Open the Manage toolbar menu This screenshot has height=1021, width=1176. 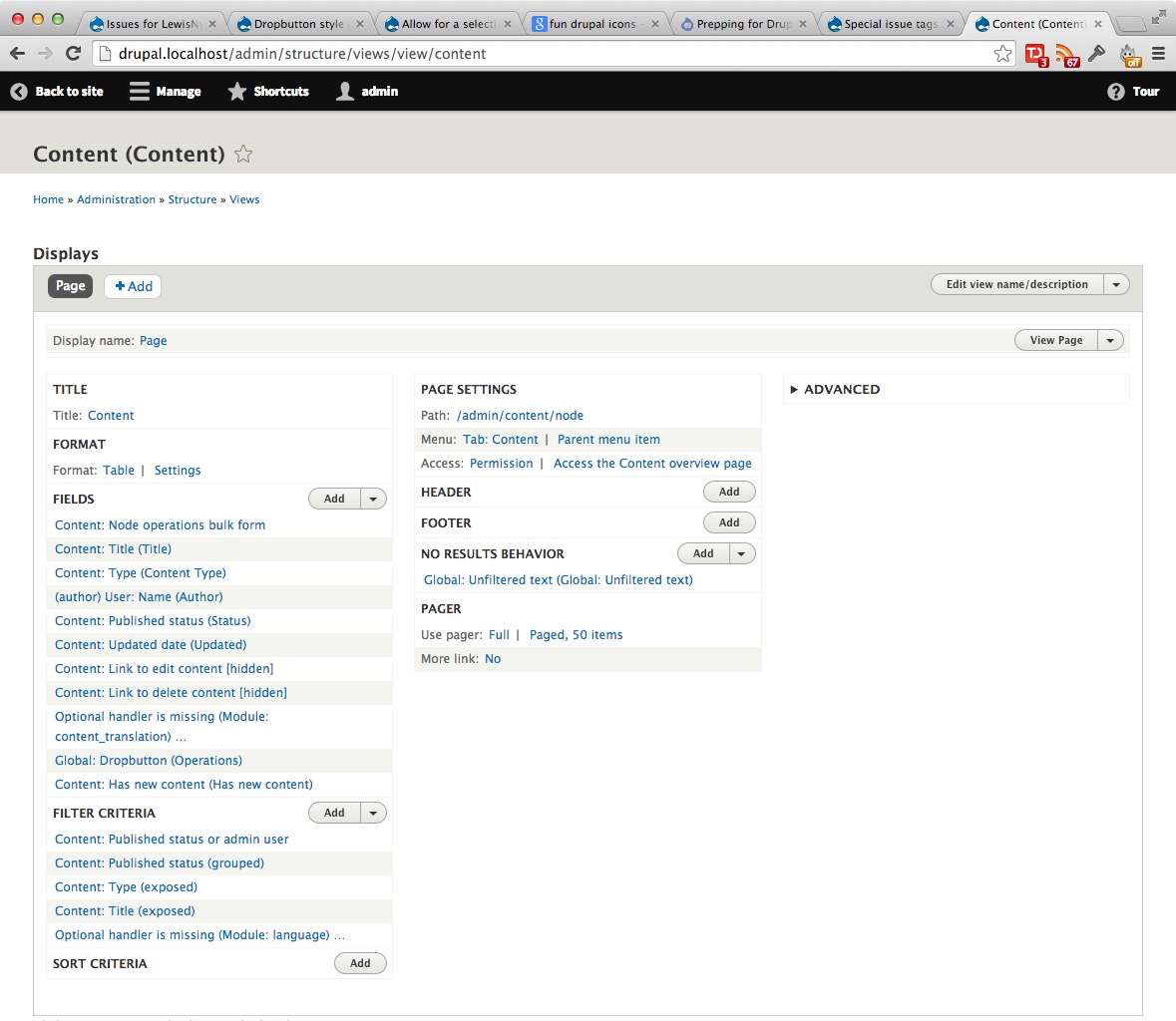166,92
